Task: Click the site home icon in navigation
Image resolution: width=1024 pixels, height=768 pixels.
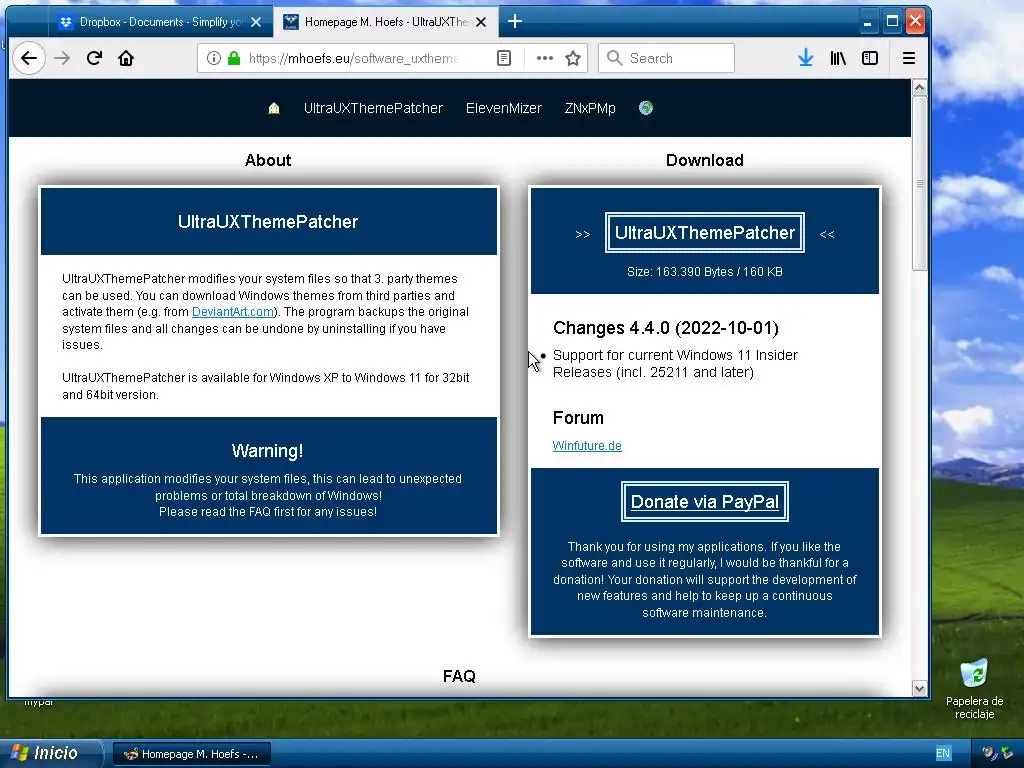Action: point(274,108)
